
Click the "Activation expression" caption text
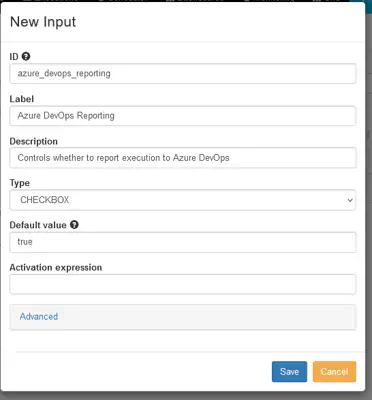coord(56,267)
